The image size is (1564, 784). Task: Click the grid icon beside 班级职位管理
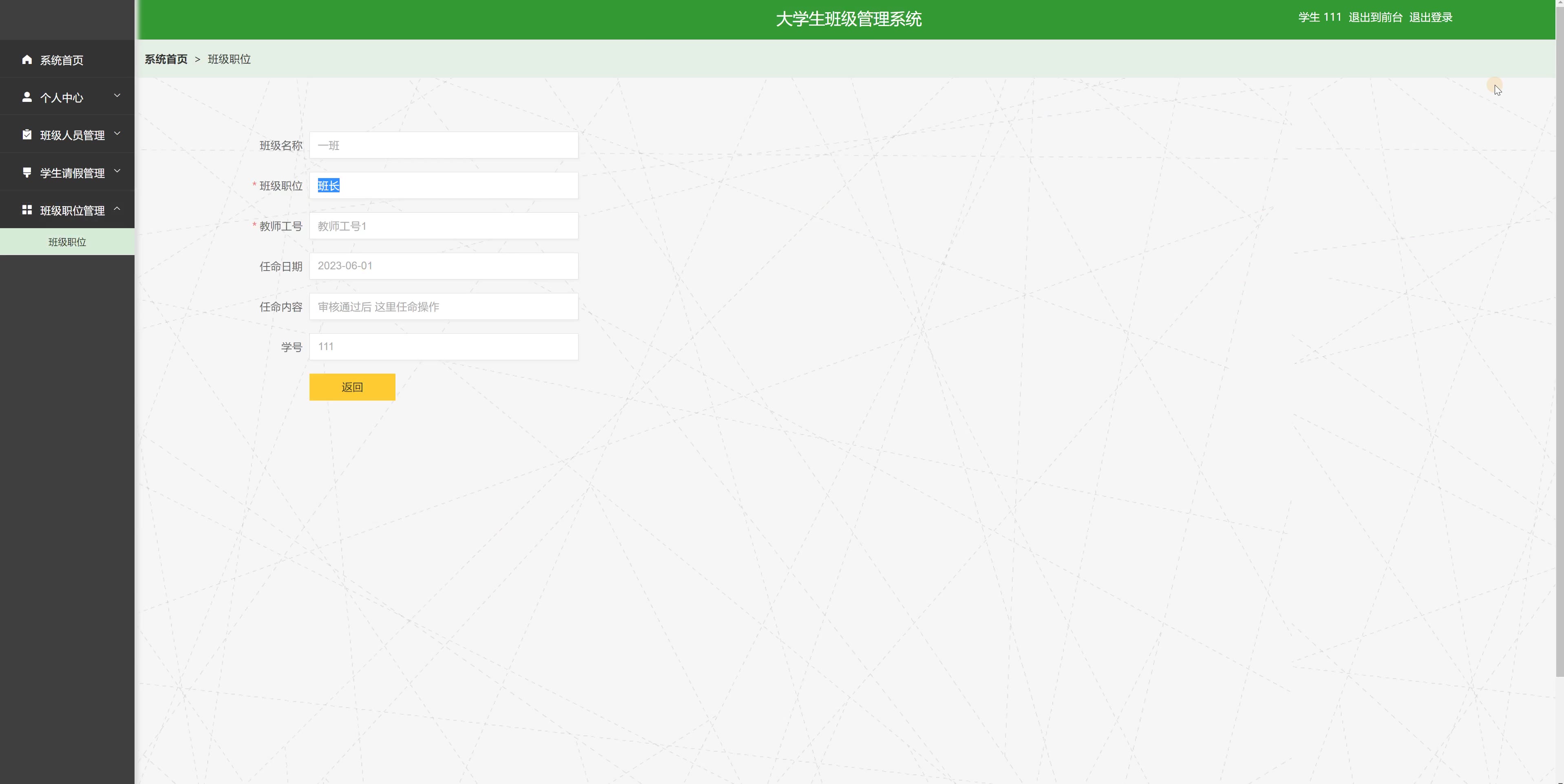[x=27, y=210]
